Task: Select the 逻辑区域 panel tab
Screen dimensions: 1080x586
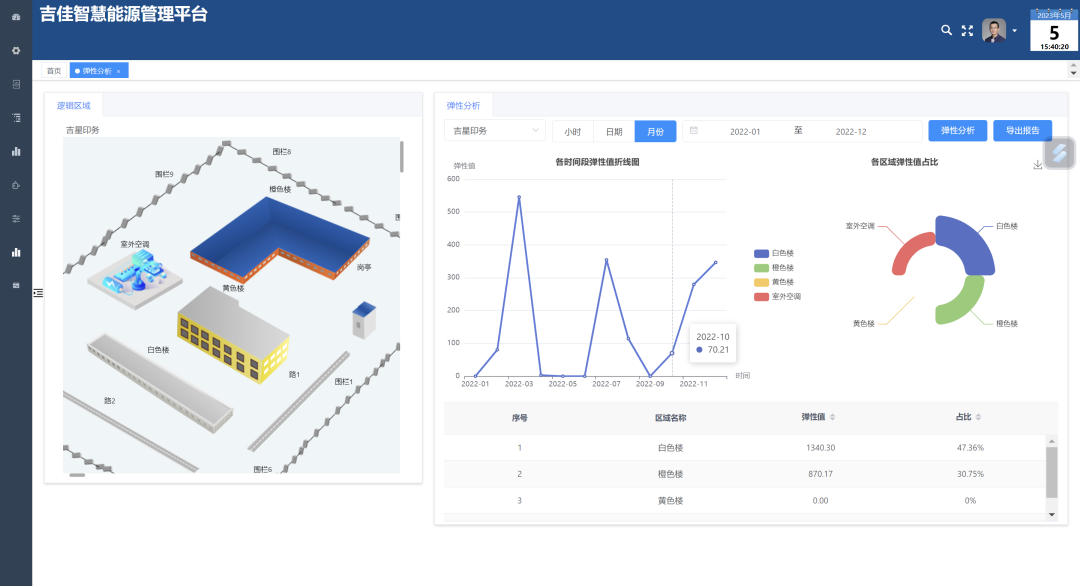Action: coord(73,105)
